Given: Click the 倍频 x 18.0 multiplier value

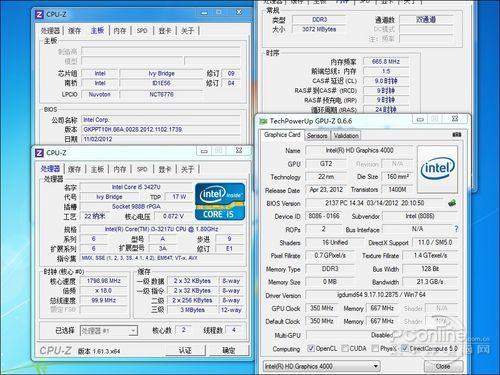Looking at the screenshot, I should coord(104,291).
